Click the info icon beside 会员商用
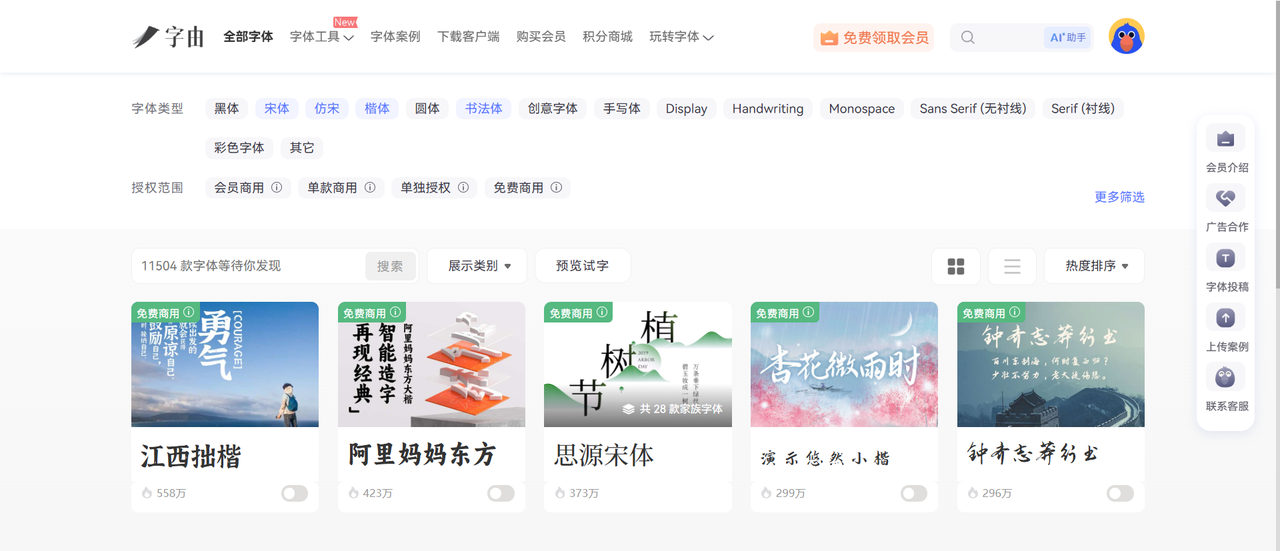Viewport: 1280px width, 551px height. coord(277,187)
